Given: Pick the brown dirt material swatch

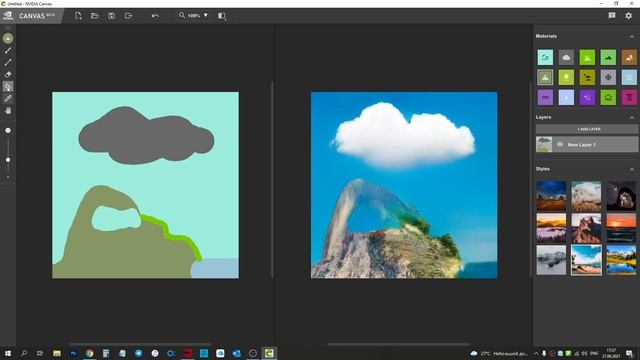Looking at the screenshot, I should (x=629, y=58).
